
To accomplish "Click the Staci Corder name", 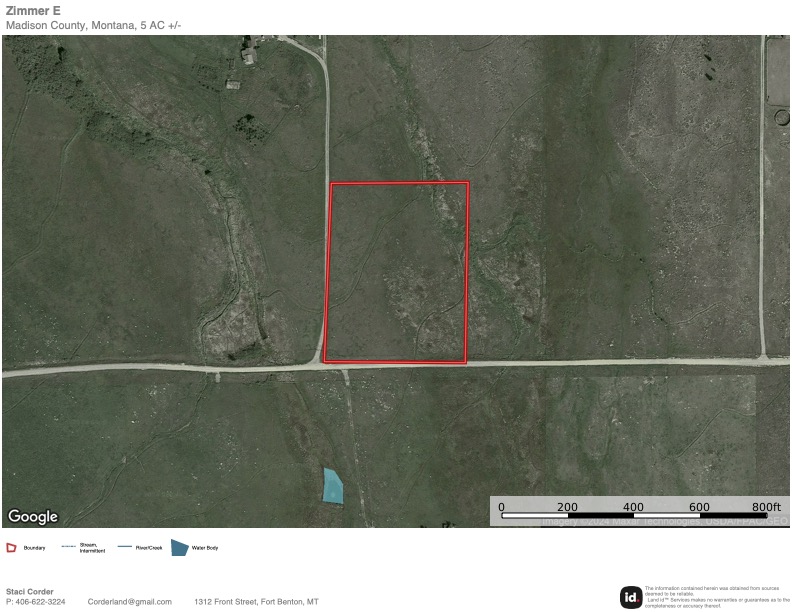I will (x=30, y=591).
